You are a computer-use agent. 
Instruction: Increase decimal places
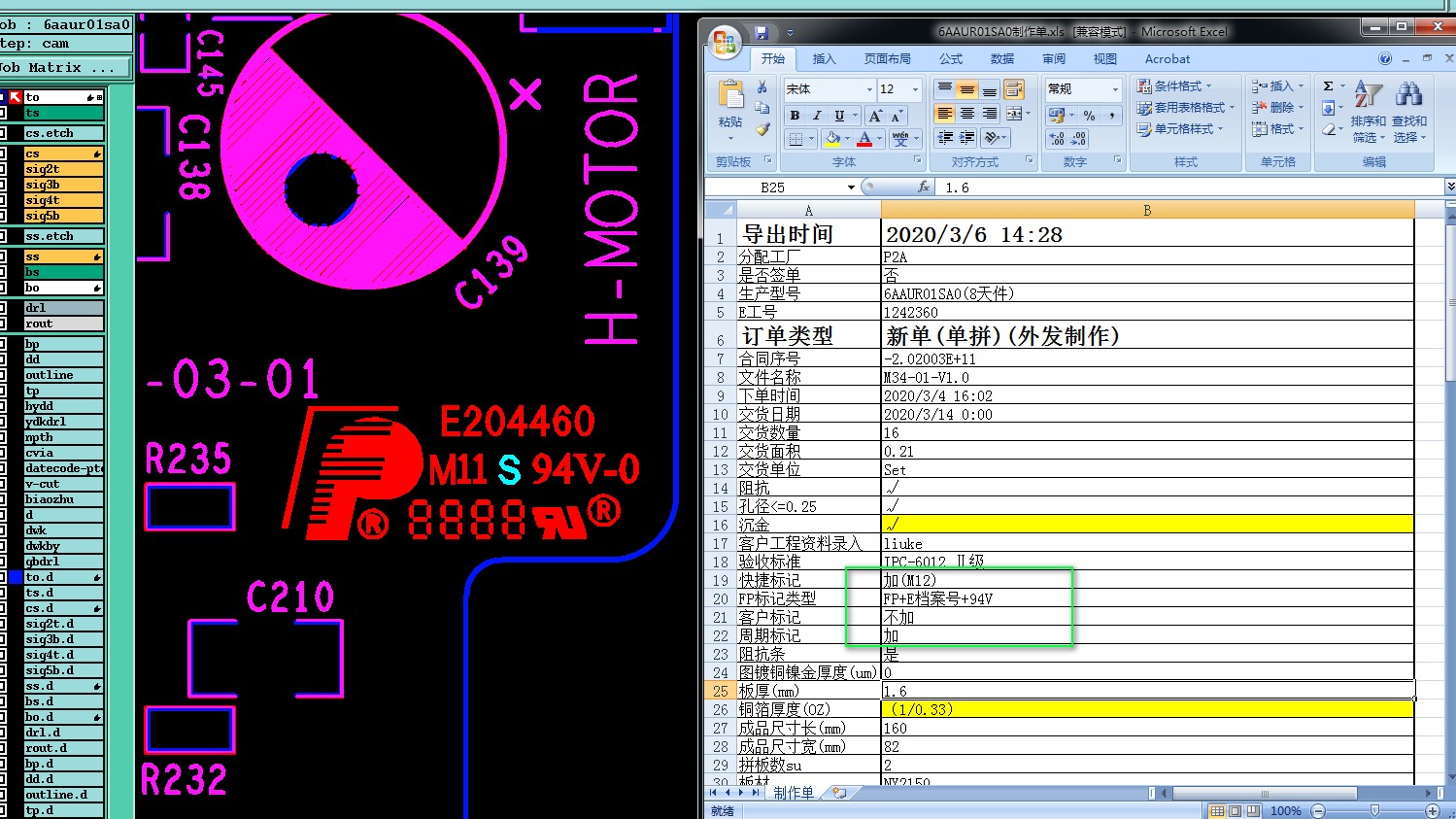coord(1057,139)
